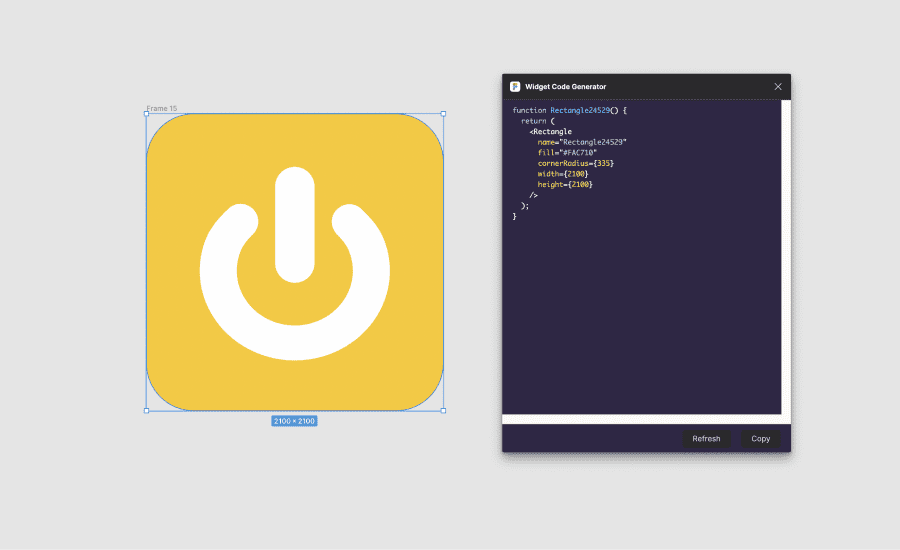Close the Widget Code Generator panel
The width and height of the screenshot is (900, 550).
(x=778, y=87)
